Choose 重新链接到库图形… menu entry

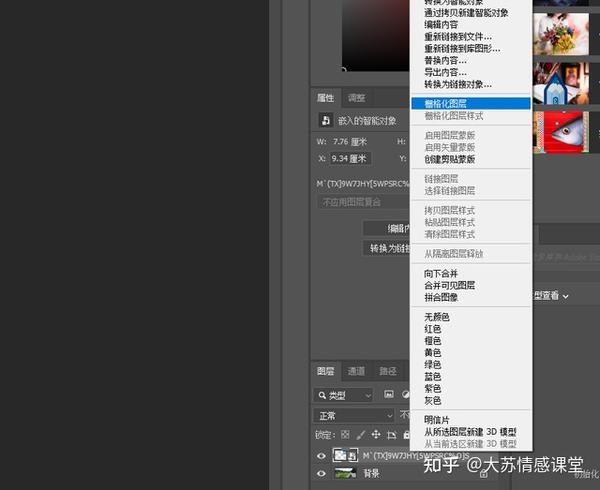[x=471, y=49]
